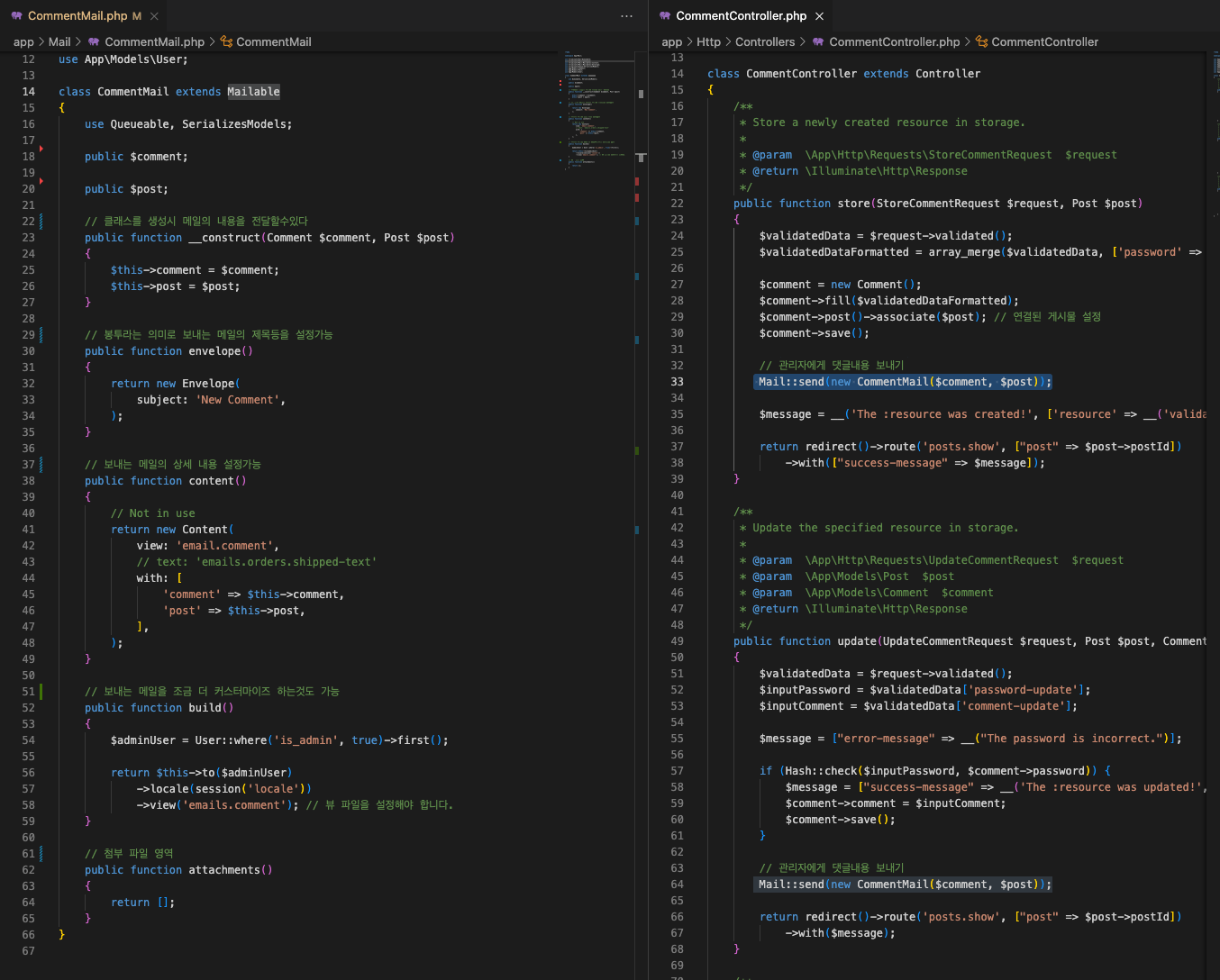This screenshot has height=980, width=1220.
Task: Click 'class CommentController extends Controller' line
Action: coord(843,74)
